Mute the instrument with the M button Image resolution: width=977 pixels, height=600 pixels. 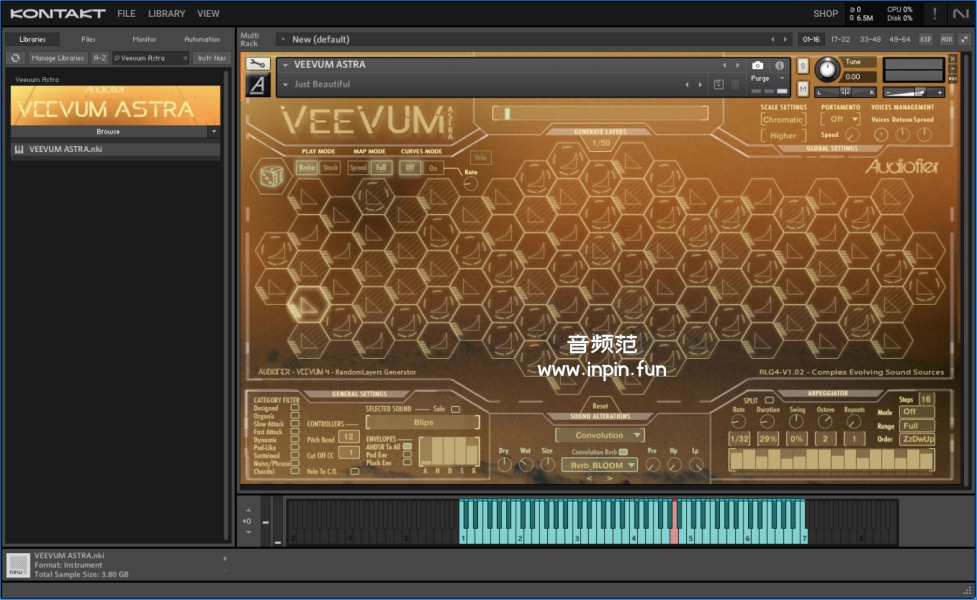[803, 88]
